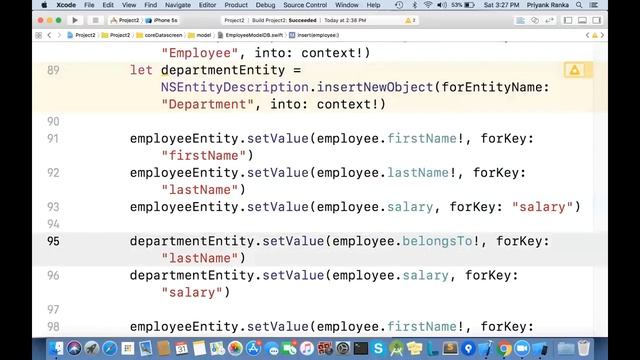This screenshot has width=640, height=360.
Task: Open the Window menu
Action: (x=347, y=5)
